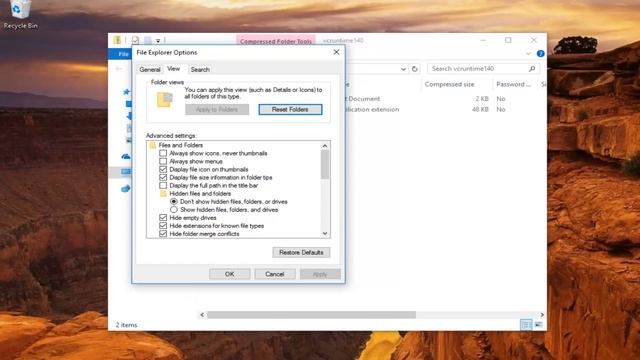This screenshot has width=640, height=360.
Task: Select Show hidden files, folders, and drives
Action: 174,210
